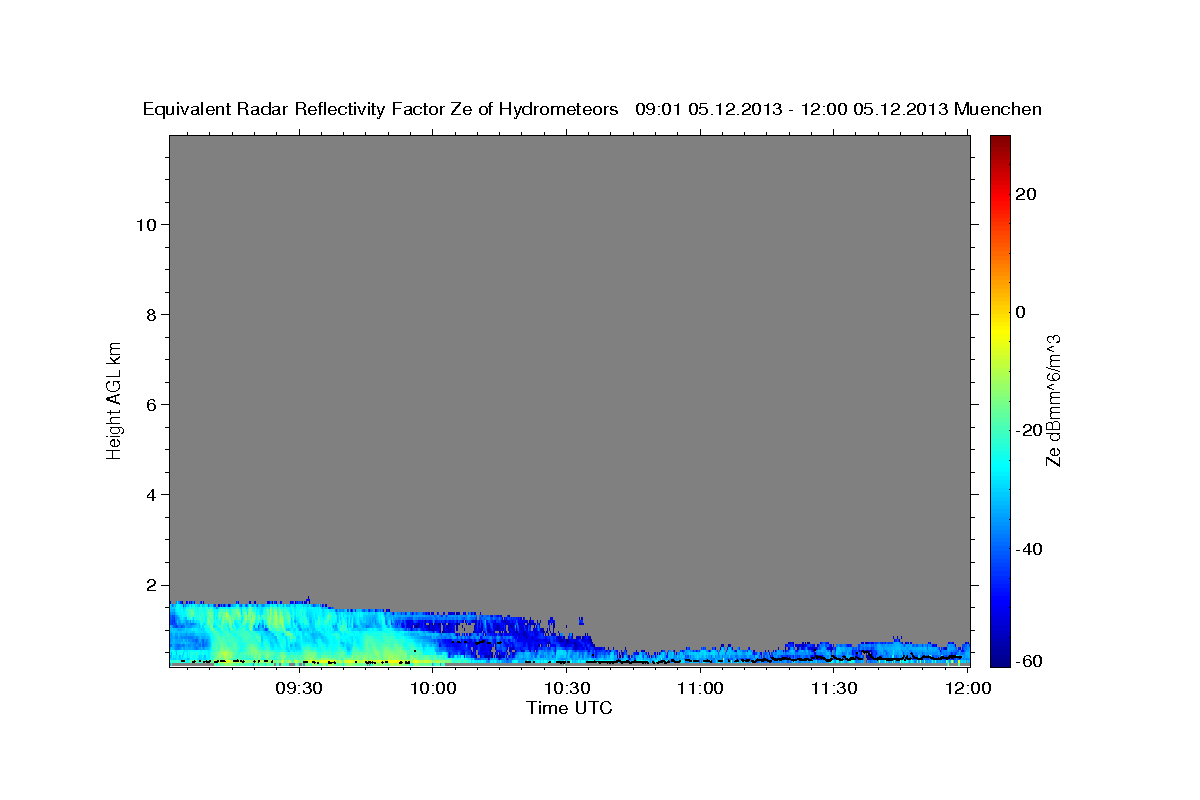Click the 11:00 time tick label

[x=700, y=688]
